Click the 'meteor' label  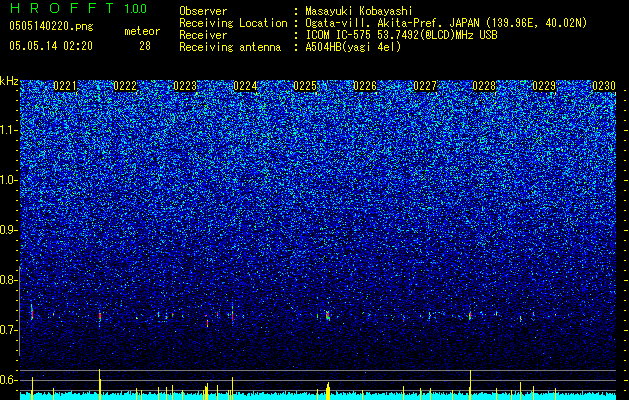[x=142, y=31]
